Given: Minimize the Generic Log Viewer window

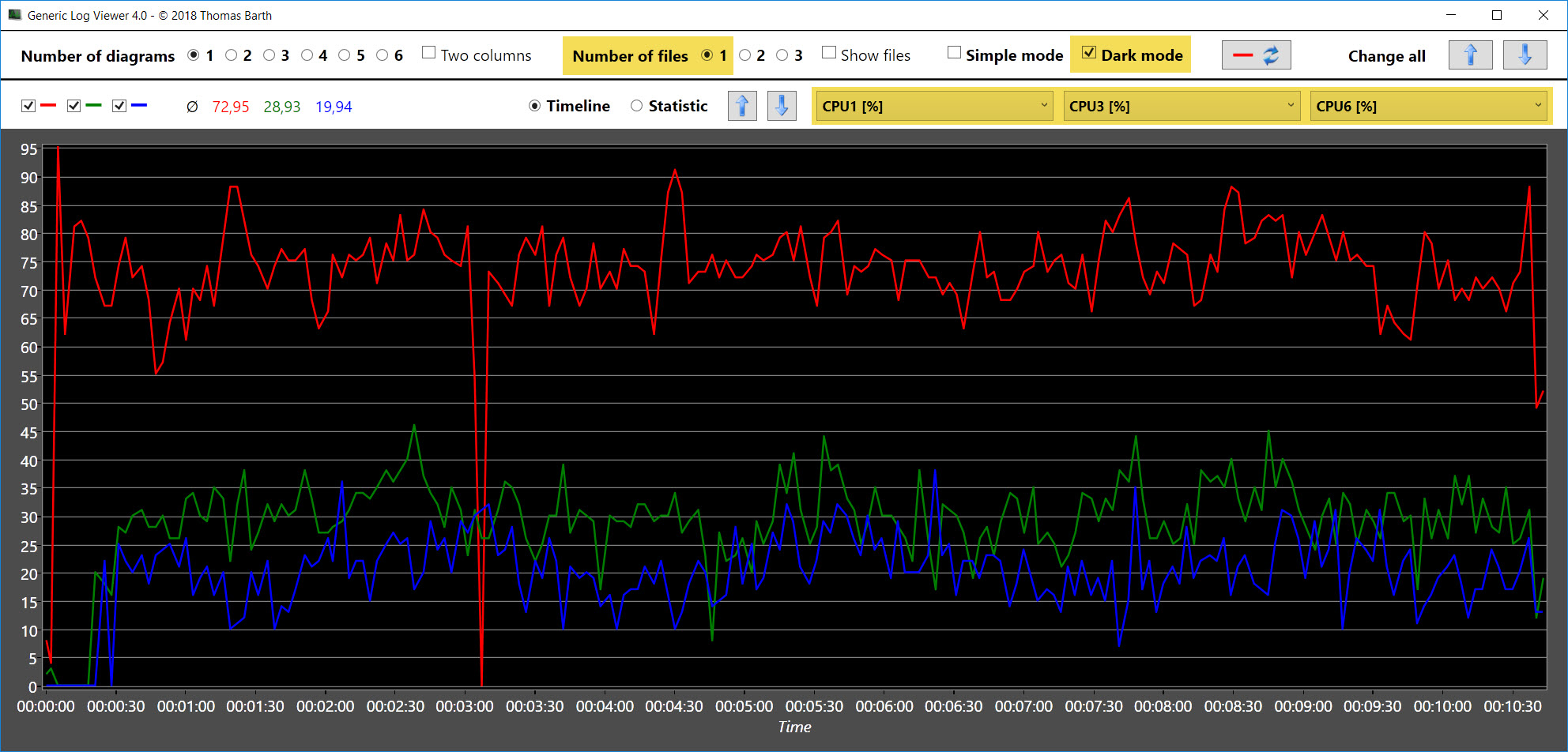Looking at the screenshot, I should [1451, 15].
